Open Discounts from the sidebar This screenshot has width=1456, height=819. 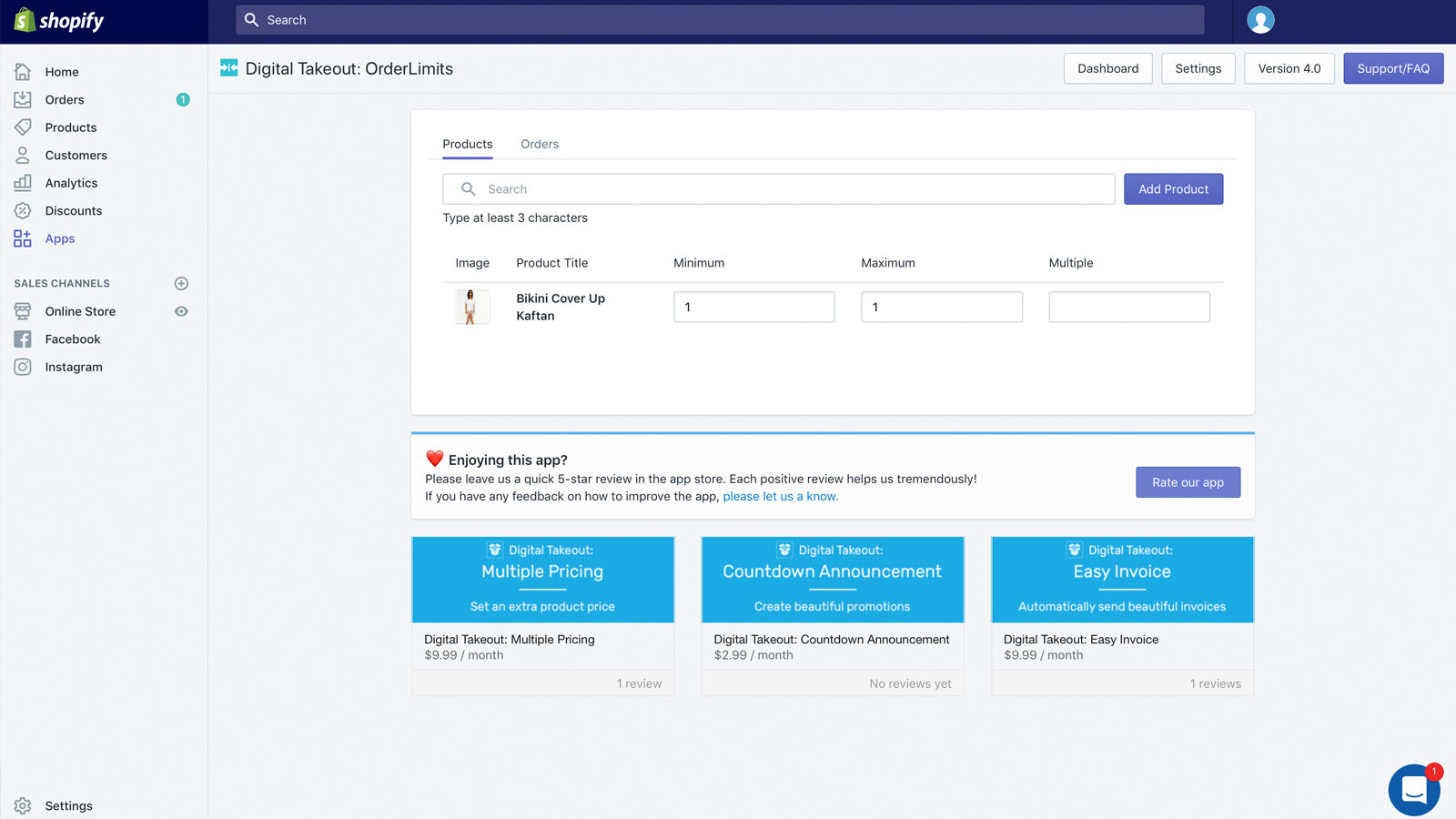click(x=73, y=211)
